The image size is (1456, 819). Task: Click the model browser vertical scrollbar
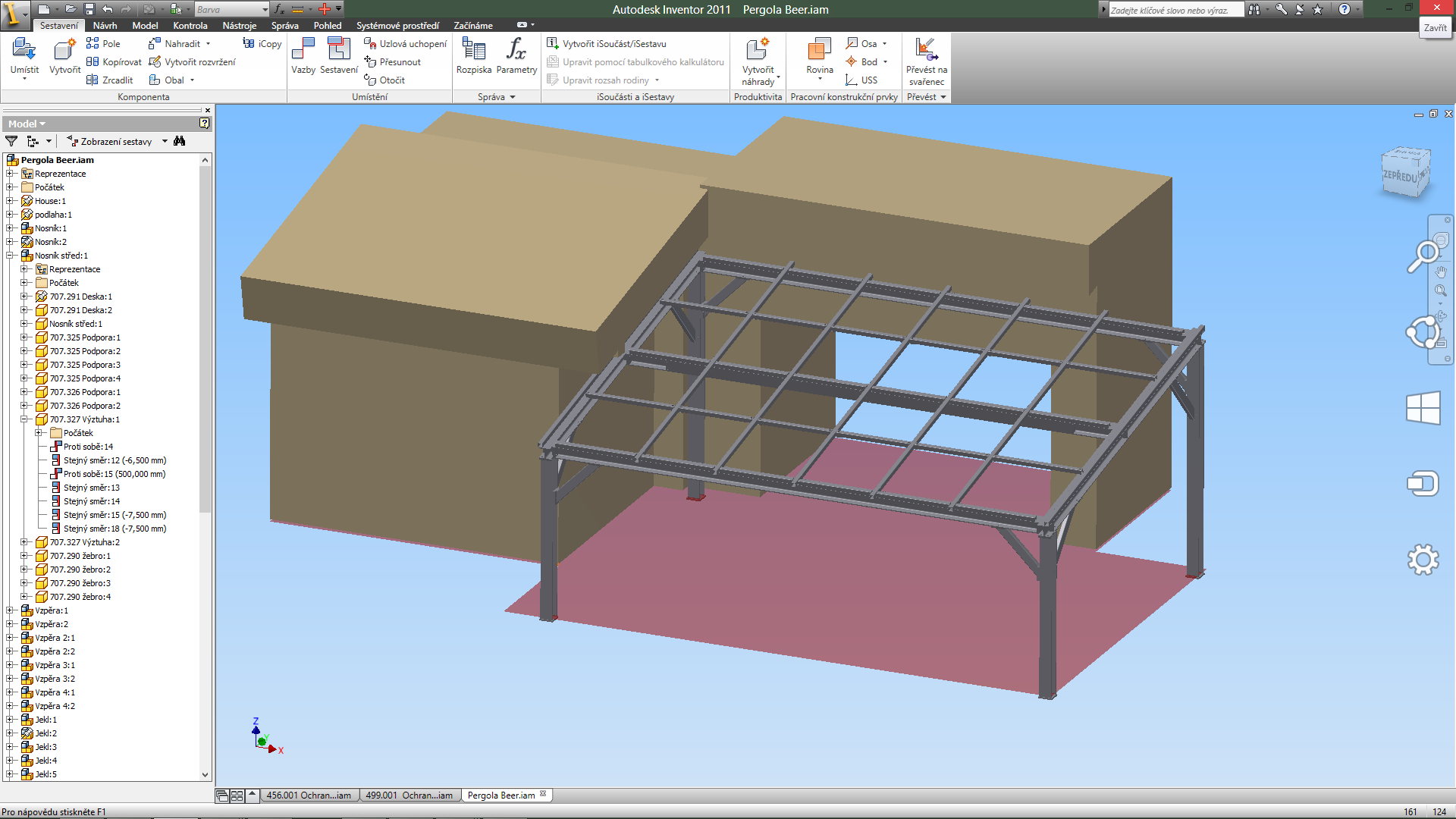click(x=205, y=338)
